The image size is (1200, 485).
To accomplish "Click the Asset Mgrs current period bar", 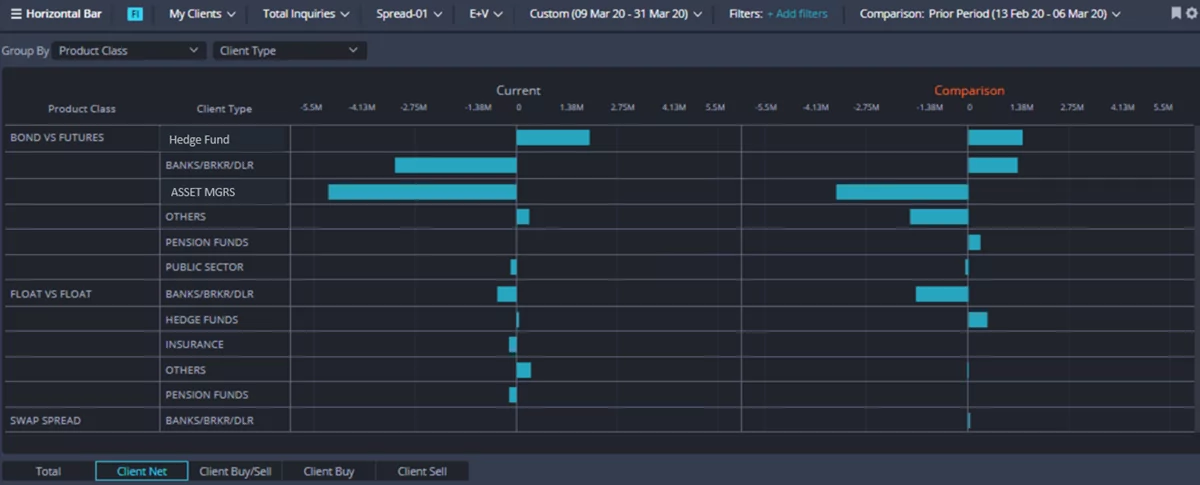I will coord(422,192).
